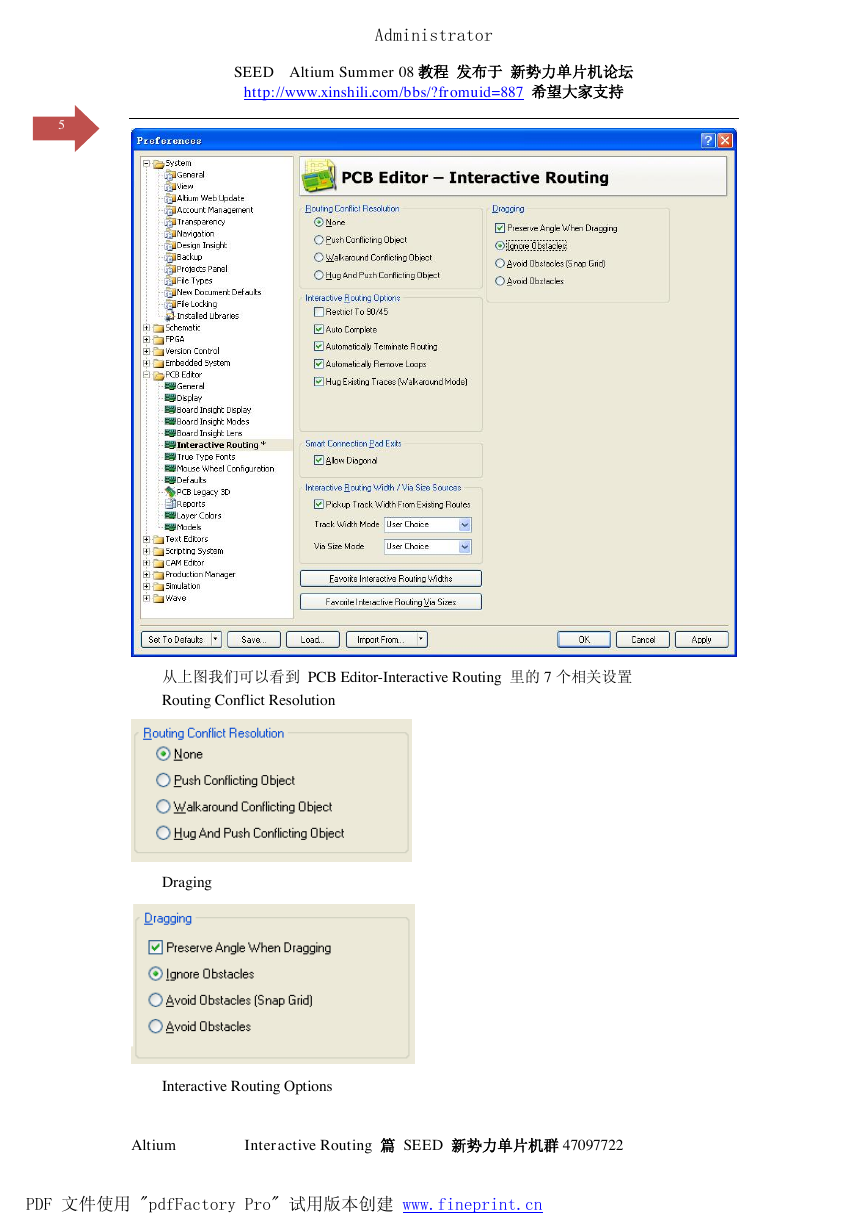Disable Hug Existing Traces (Walkaround Mode)
This screenshot has height=1228, width=868.
(319, 382)
